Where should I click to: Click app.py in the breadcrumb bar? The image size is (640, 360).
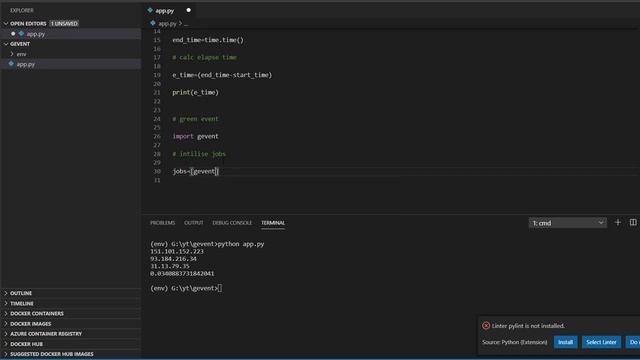click(167, 24)
